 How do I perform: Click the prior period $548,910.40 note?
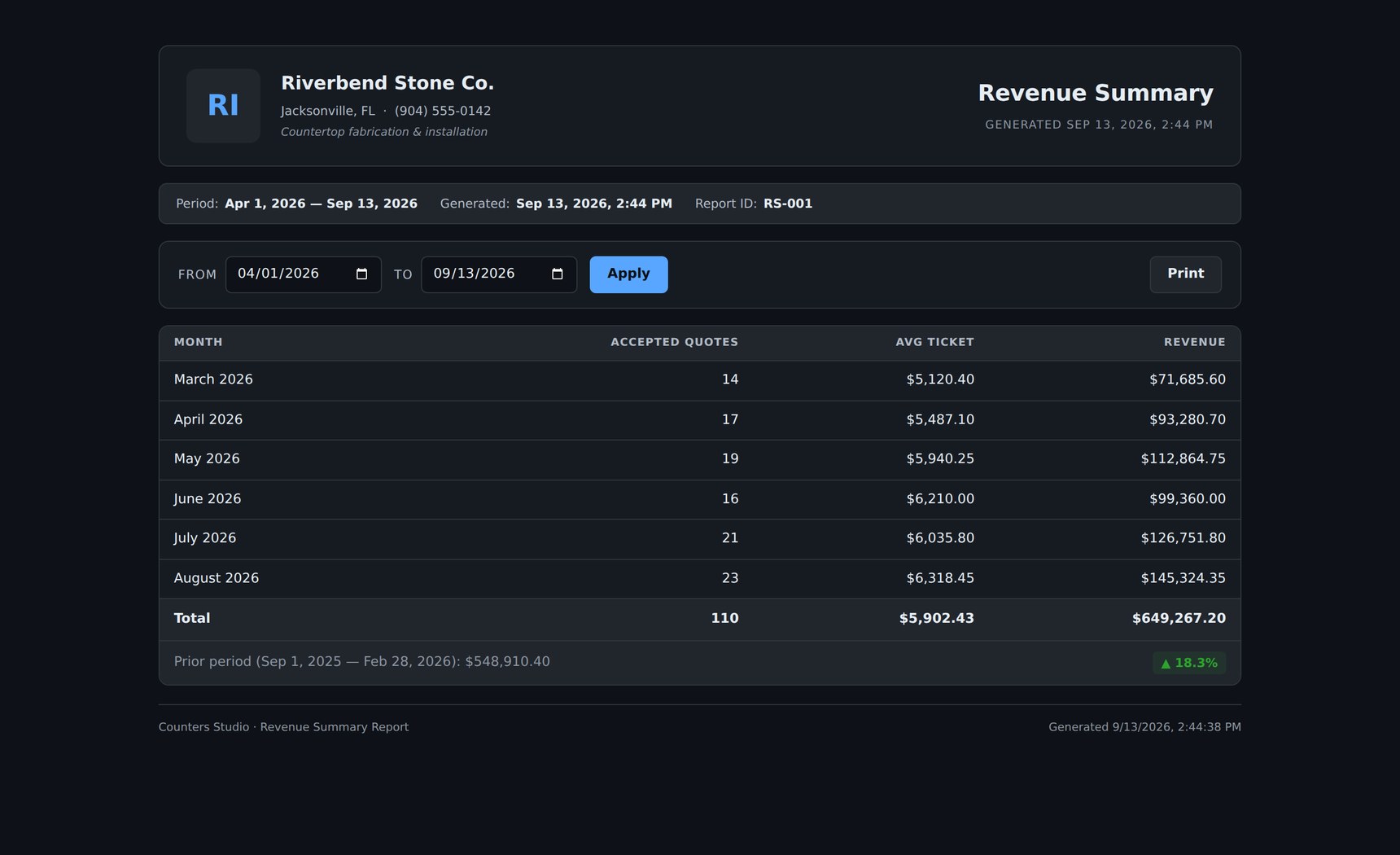(x=361, y=661)
